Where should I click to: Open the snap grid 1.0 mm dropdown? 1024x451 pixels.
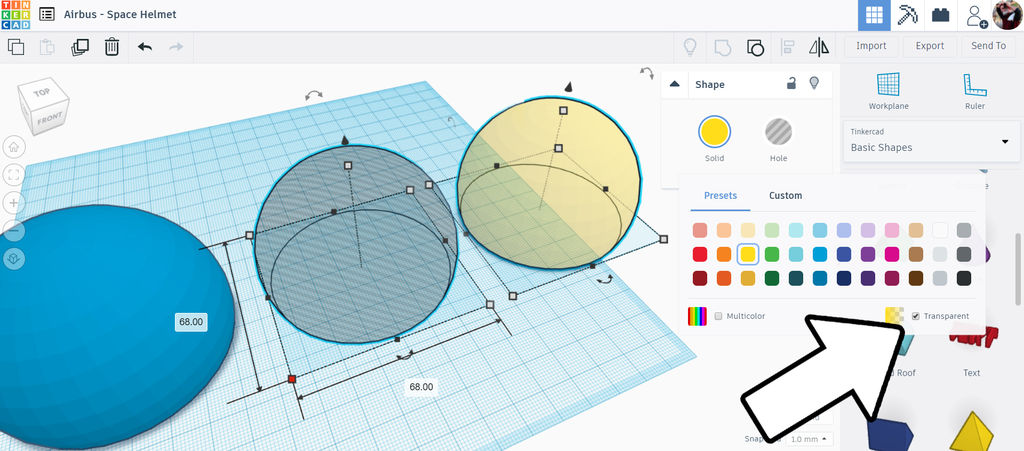point(807,439)
